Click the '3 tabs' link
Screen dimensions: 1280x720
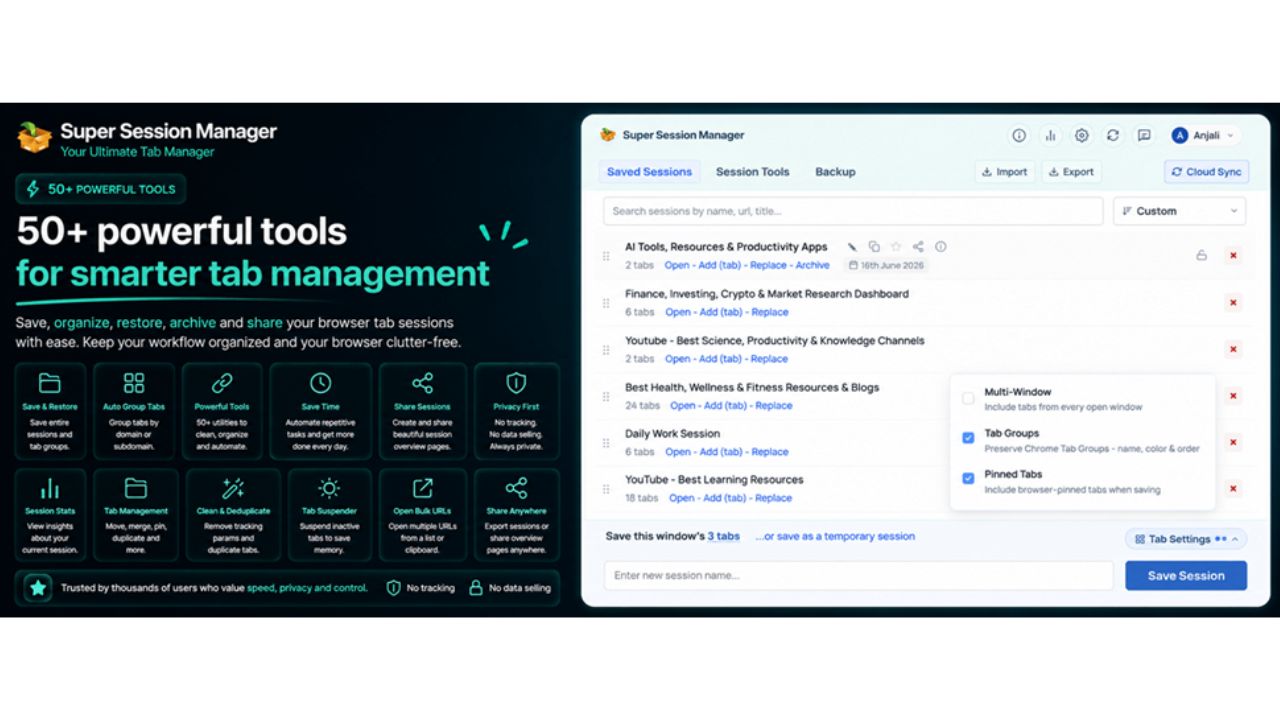pos(724,536)
